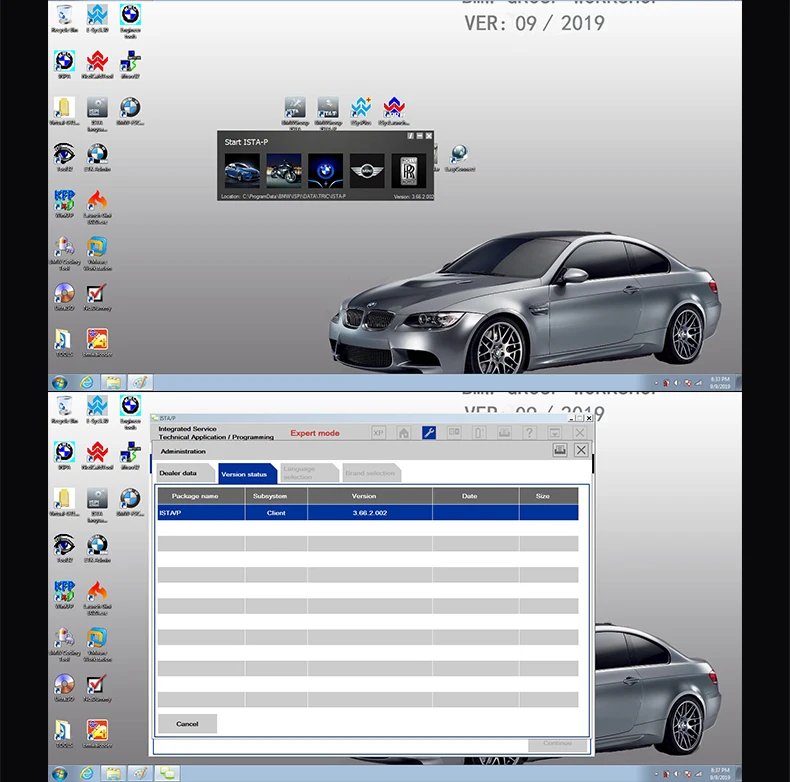790x782 pixels.
Task: Open the Brand selection tab
Action: 371,473
